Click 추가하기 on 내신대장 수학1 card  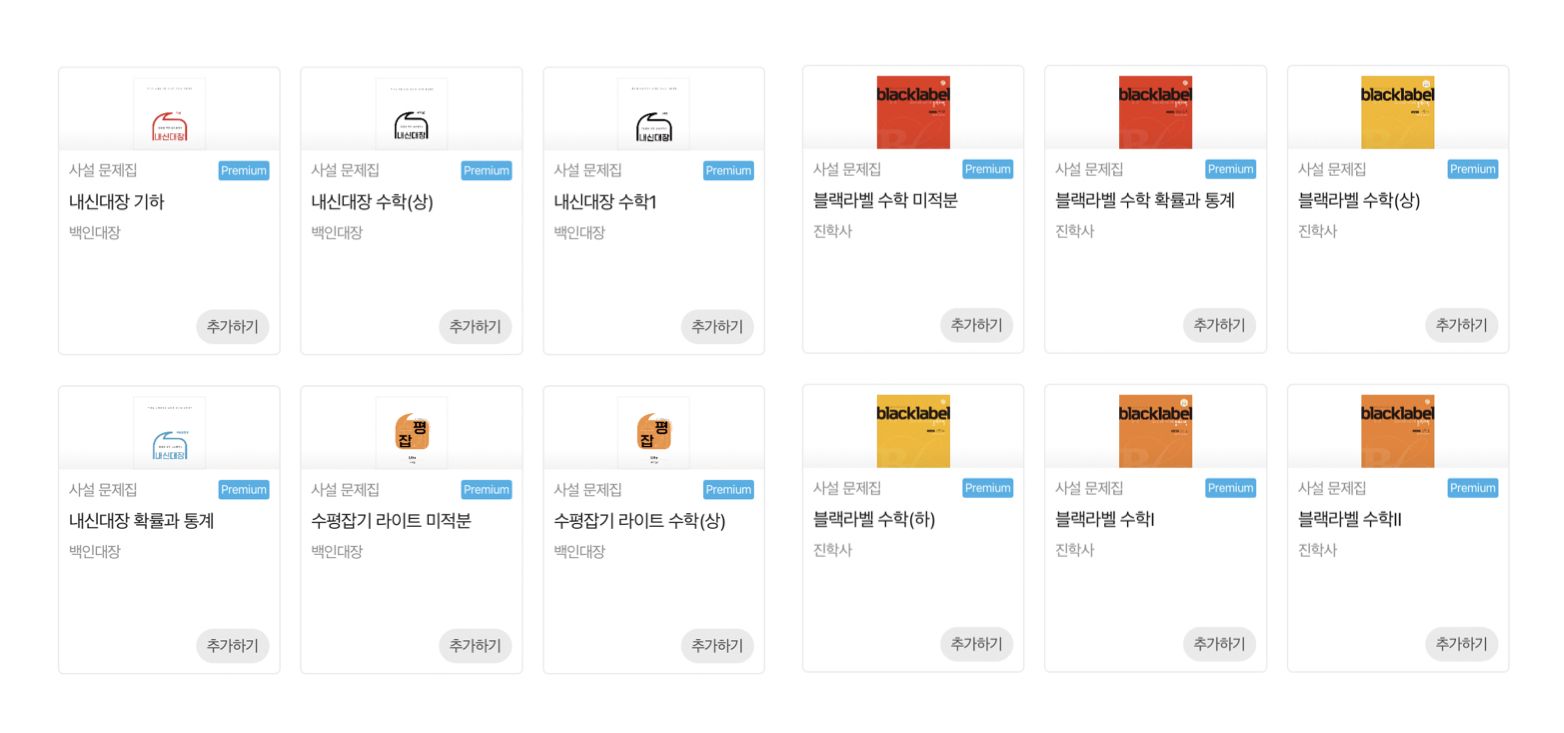[717, 326]
